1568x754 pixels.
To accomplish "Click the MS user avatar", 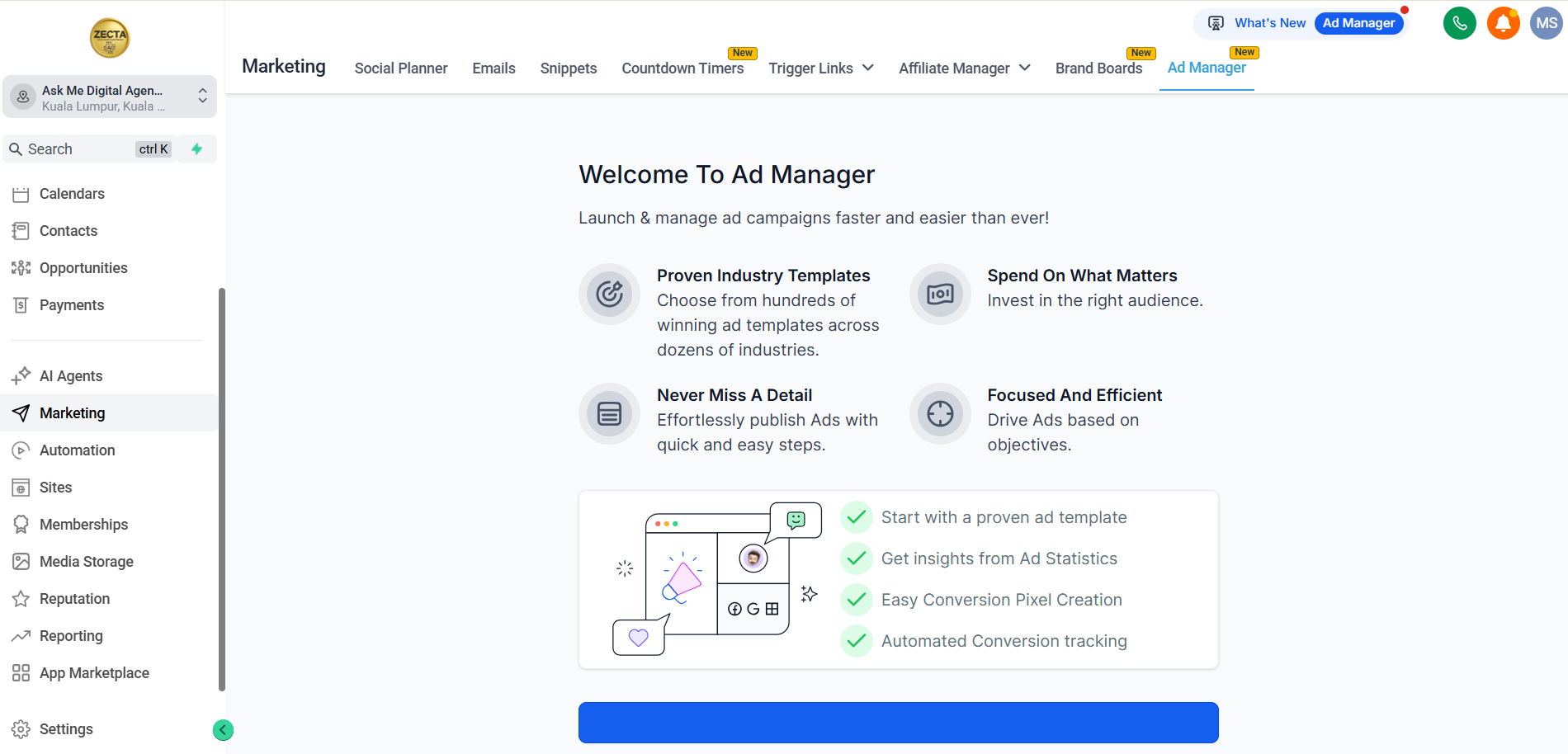I will [1546, 23].
